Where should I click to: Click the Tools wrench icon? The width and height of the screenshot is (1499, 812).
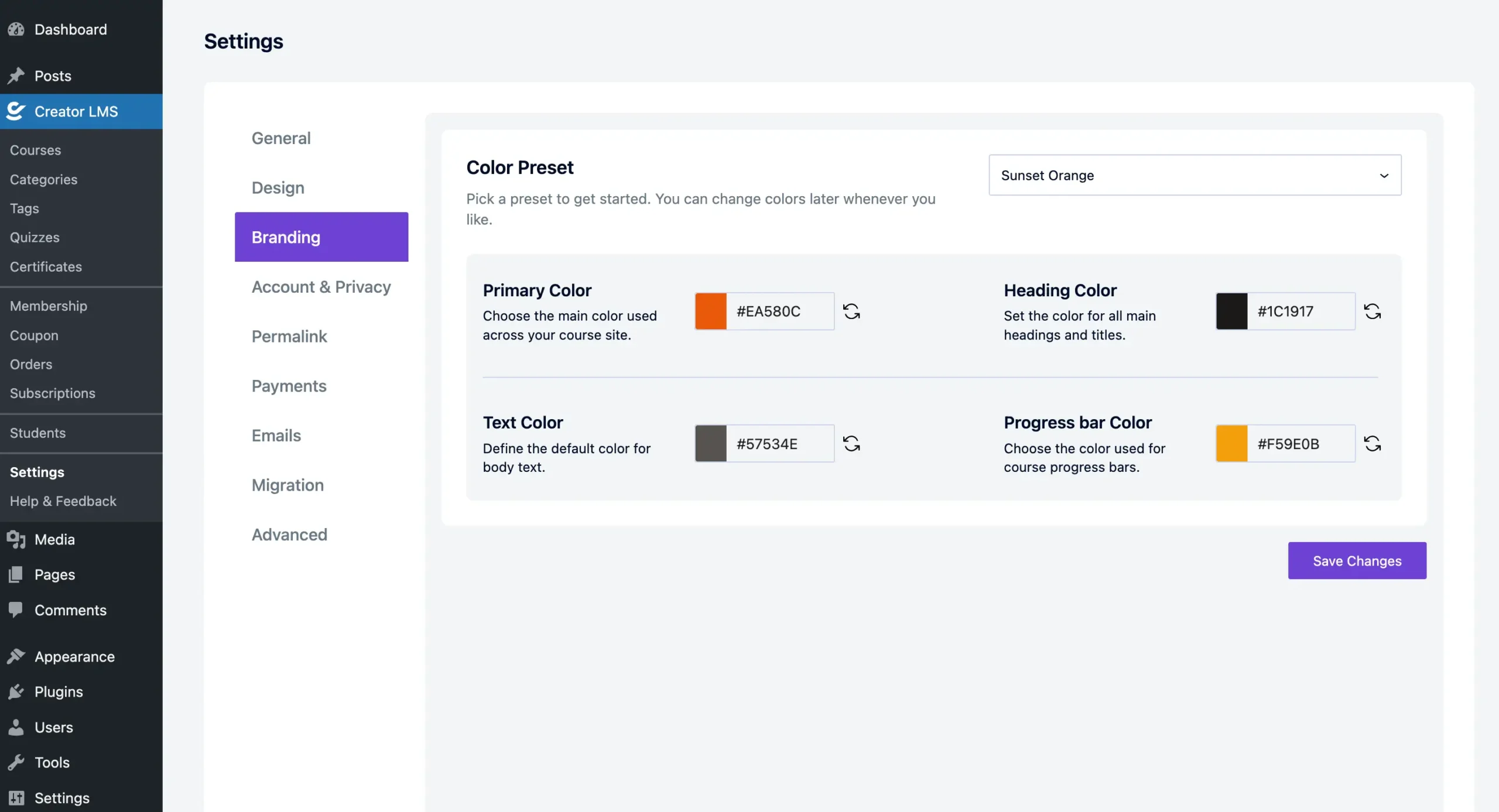pos(16,762)
